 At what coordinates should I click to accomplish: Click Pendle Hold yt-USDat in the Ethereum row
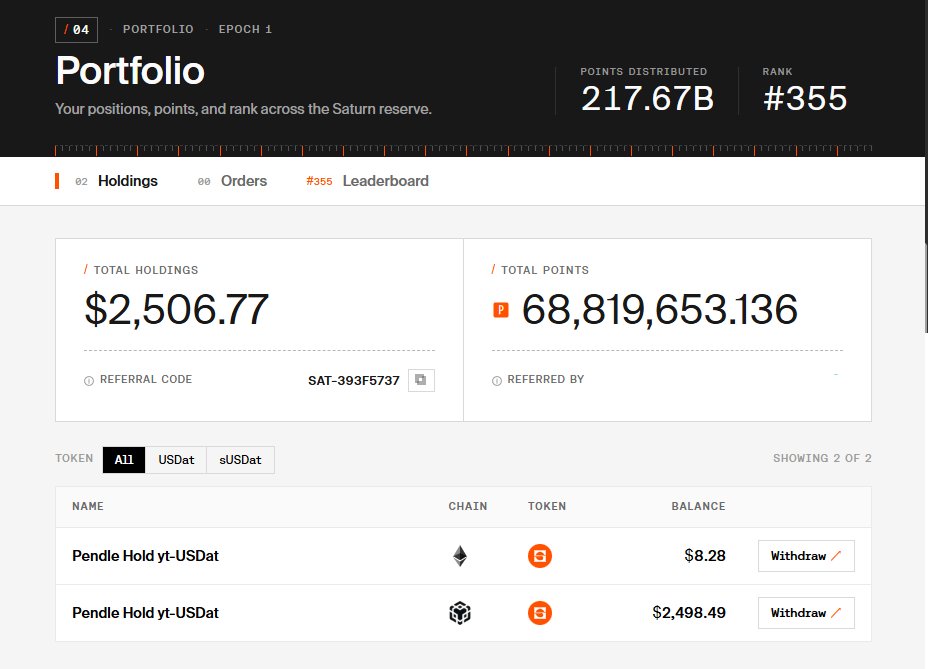(x=145, y=556)
